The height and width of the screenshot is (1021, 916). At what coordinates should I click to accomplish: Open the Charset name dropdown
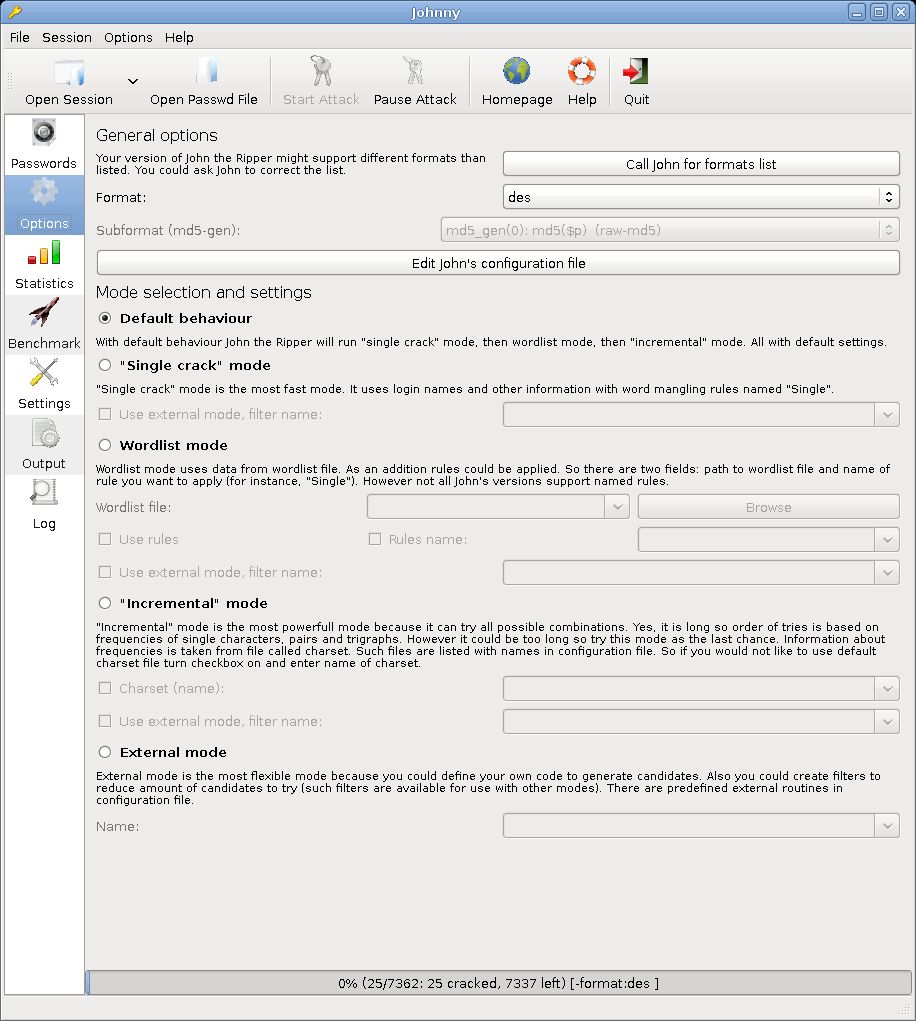click(701, 689)
